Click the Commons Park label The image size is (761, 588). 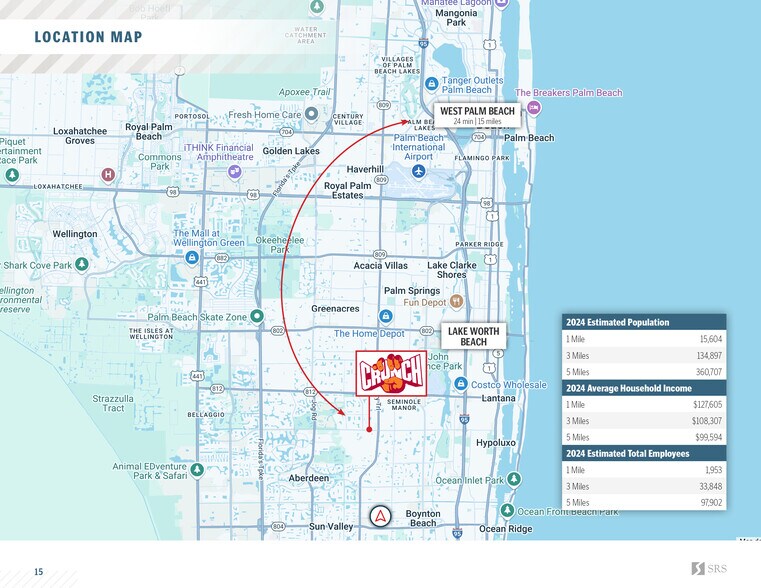pyautogui.click(x=160, y=162)
